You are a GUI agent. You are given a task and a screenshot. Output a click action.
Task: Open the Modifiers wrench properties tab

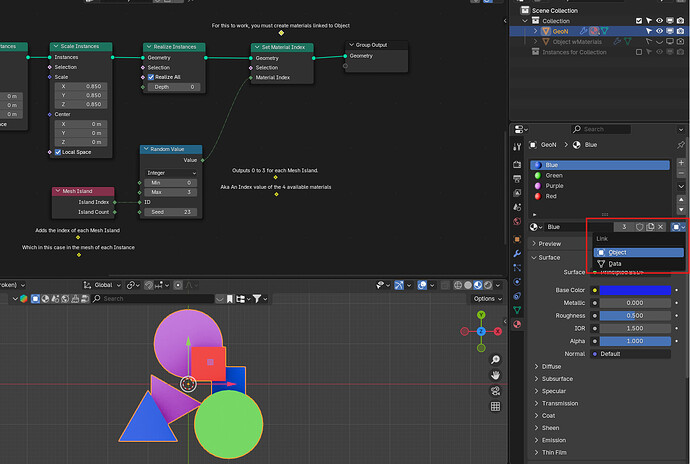[x=517, y=254]
